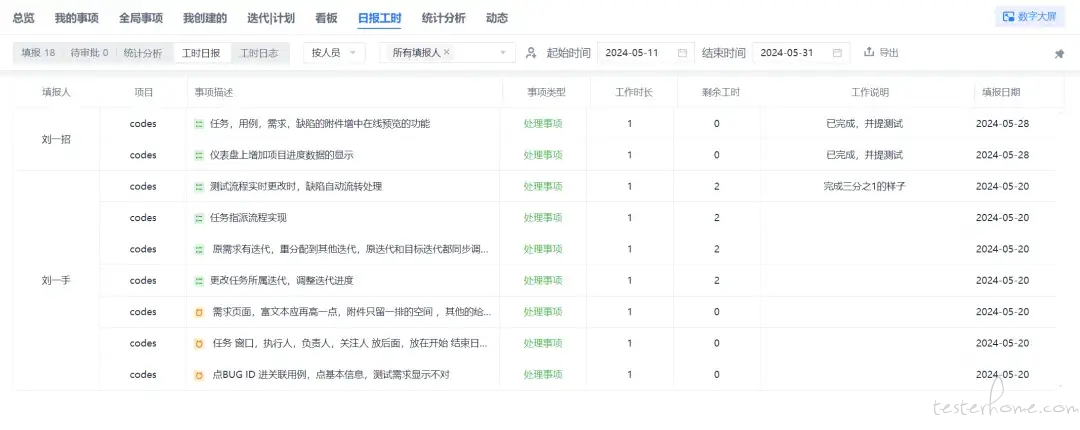The width and height of the screenshot is (1080, 430).
Task: Click the 填报日期 column header
Action: 1001,92
